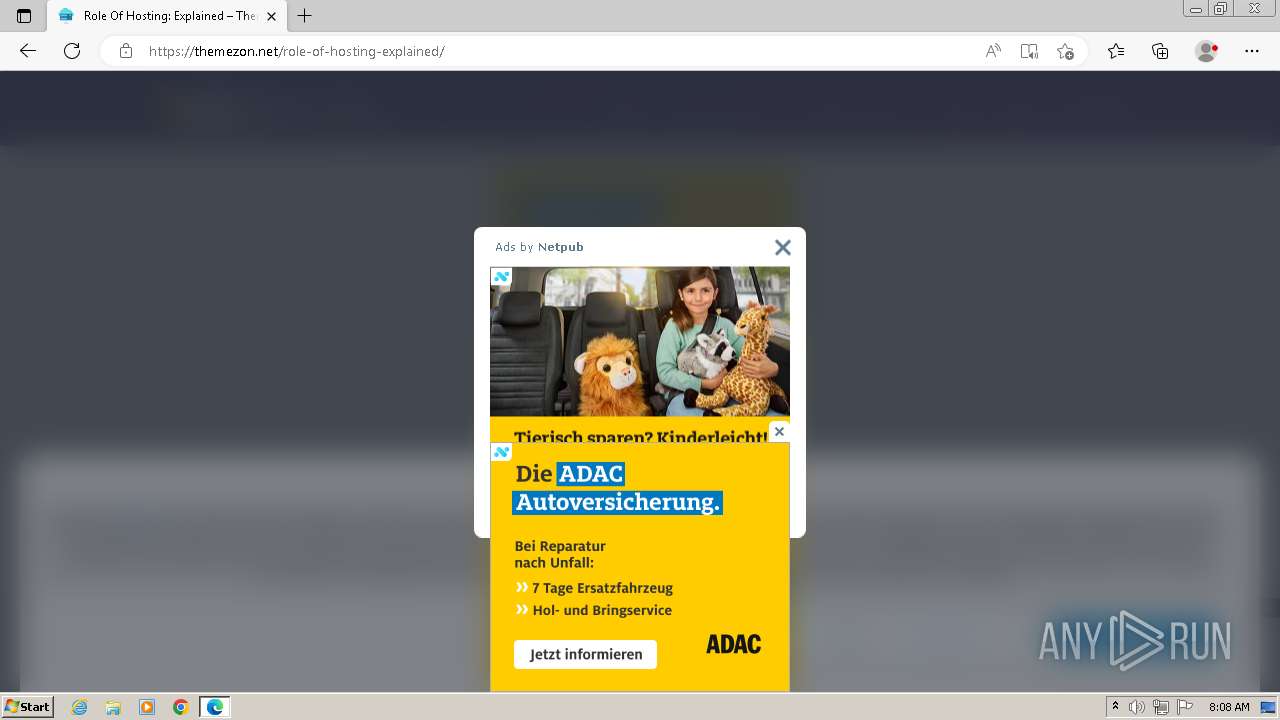
Task: Click the 8:08 AM taskbar clock
Action: (x=1229, y=707)
